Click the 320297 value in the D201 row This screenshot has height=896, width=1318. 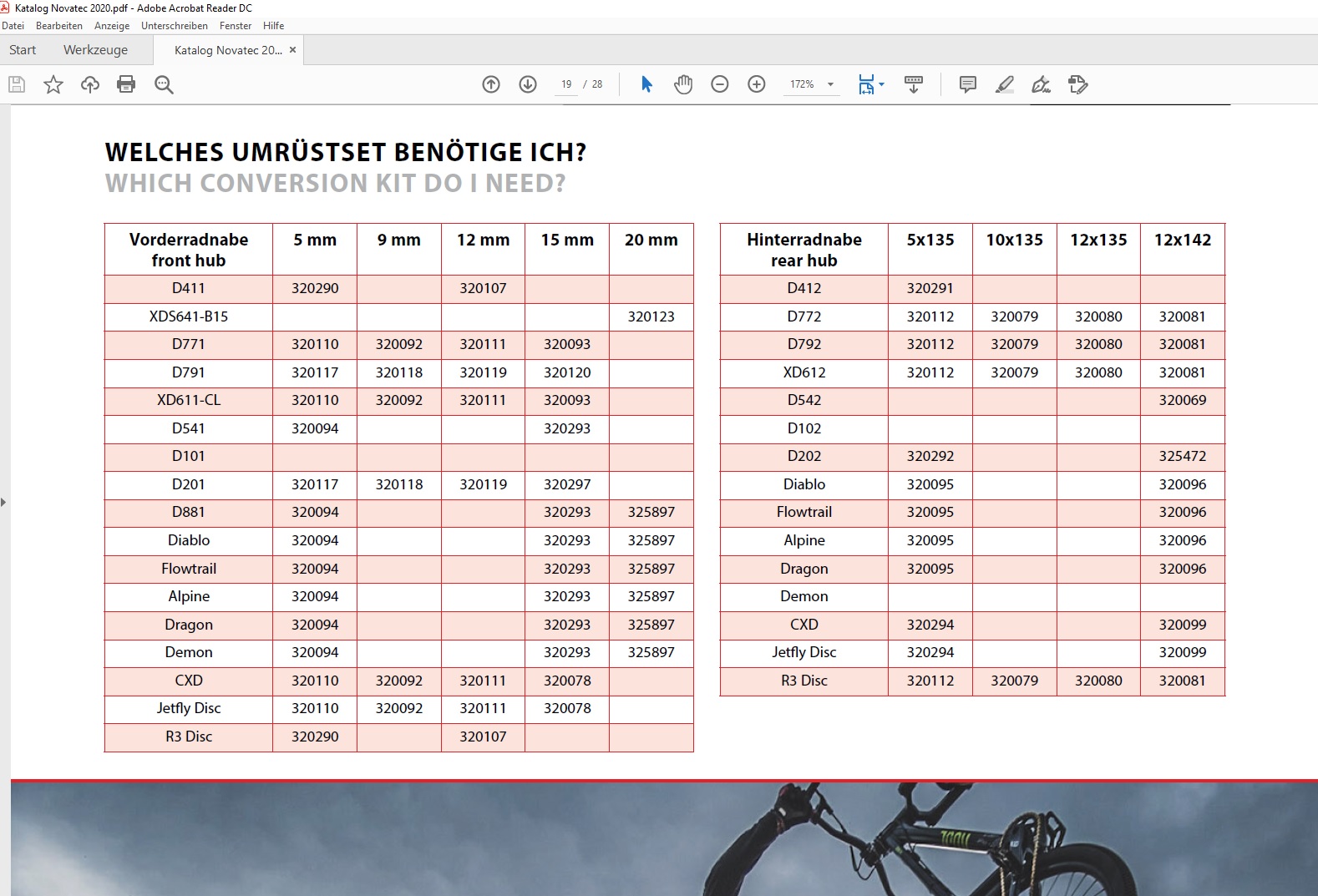[567, 484]
